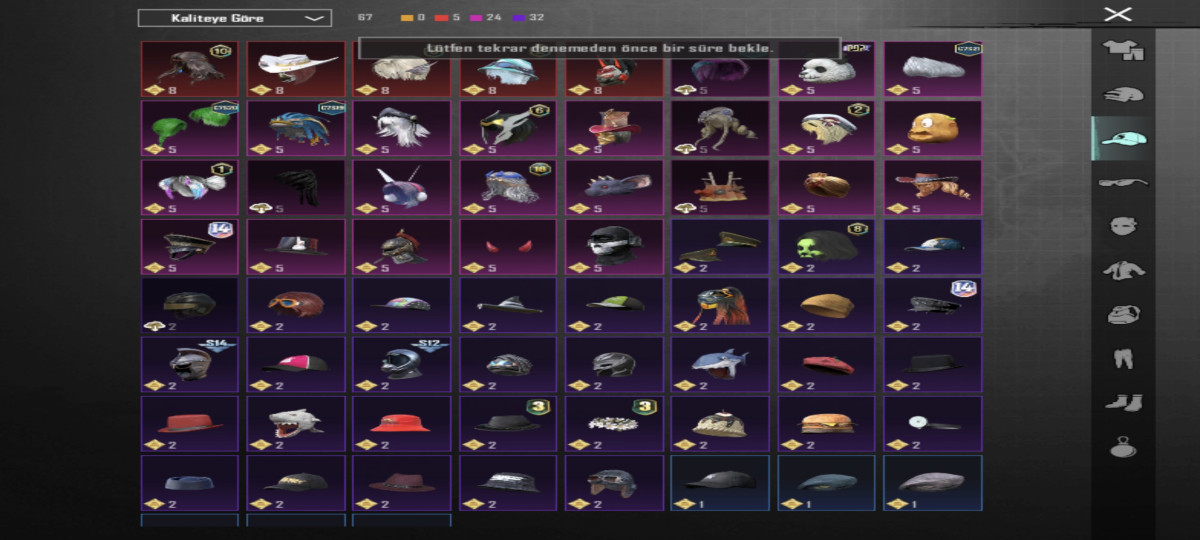Select the white fur hat item
1200x540 pixels.
tap(932, 69)
